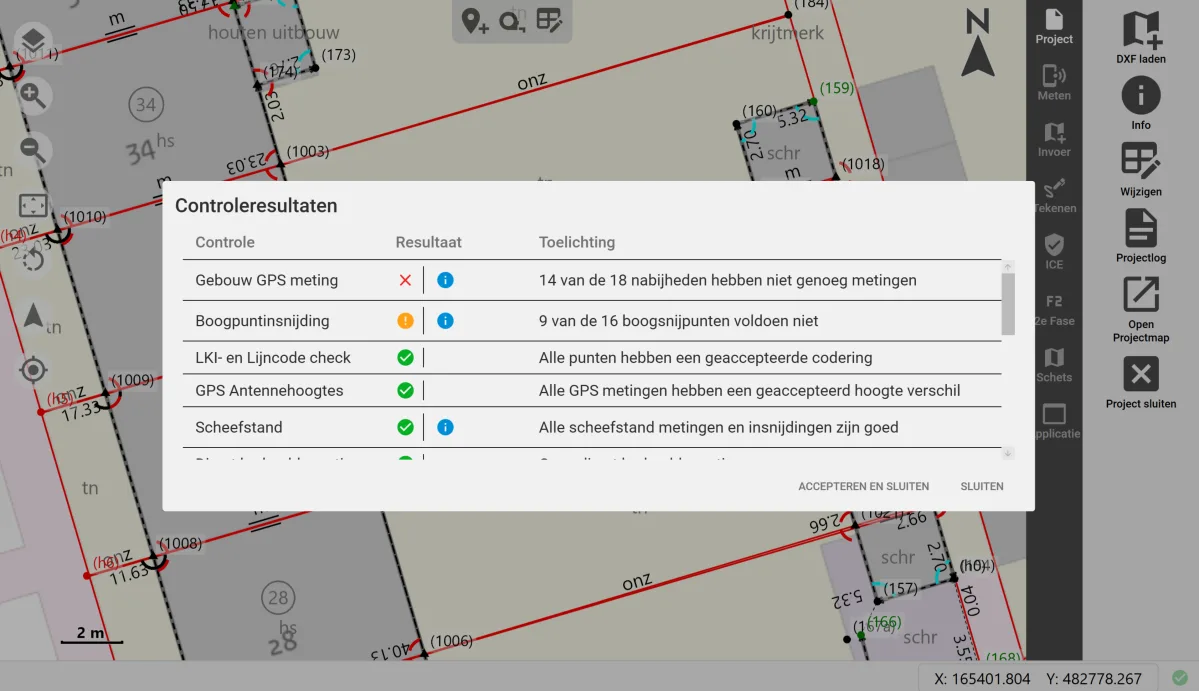Click the Toelichting column header

point(577,242)
